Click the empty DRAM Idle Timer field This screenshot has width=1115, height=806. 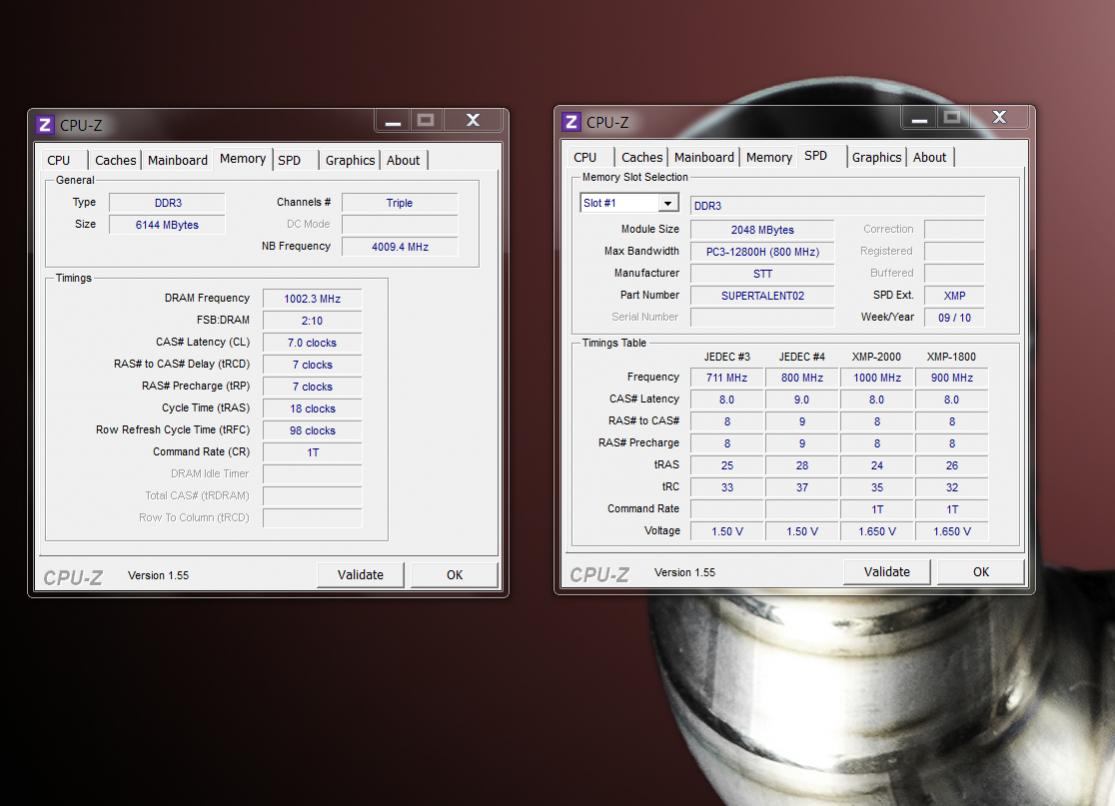[312, 474]
